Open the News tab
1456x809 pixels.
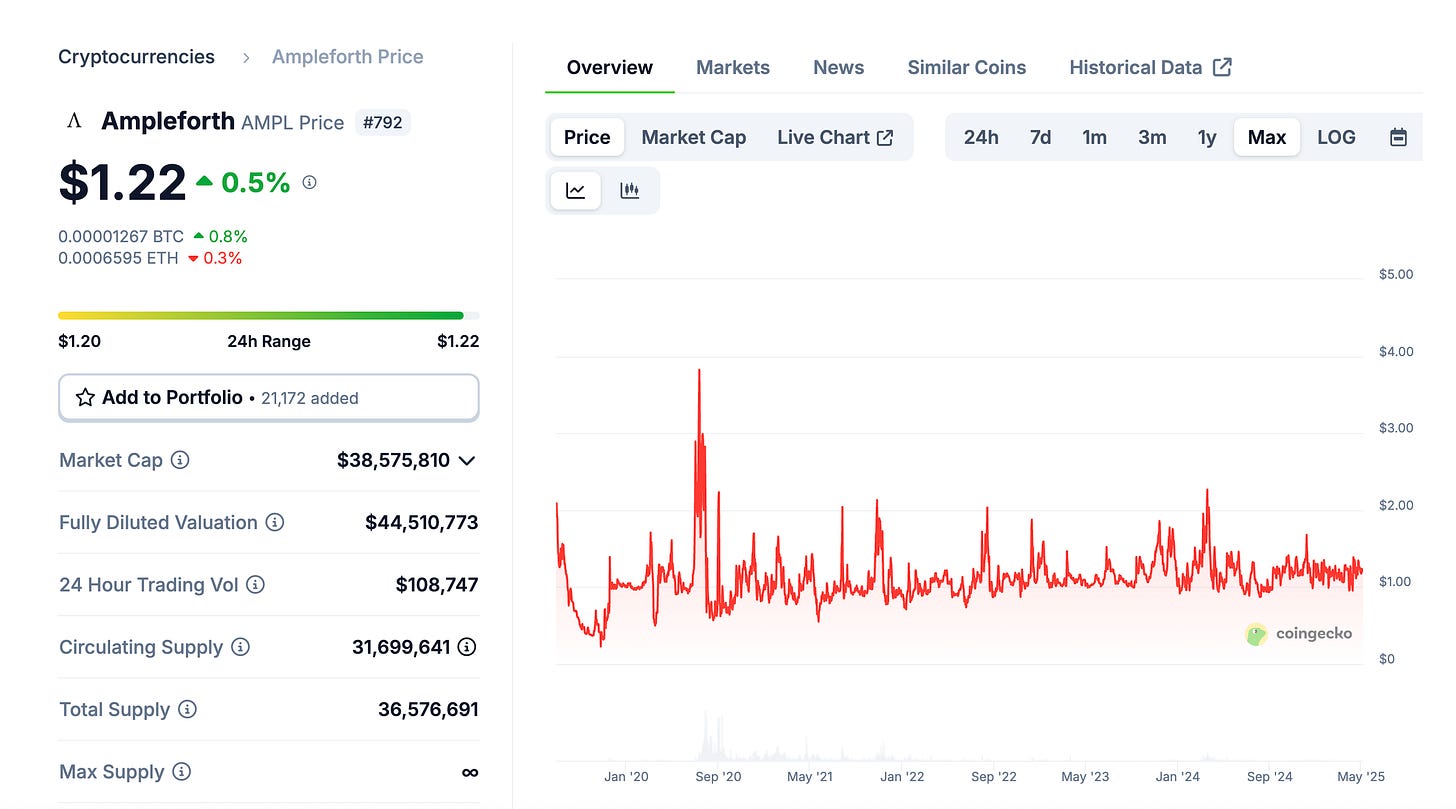[839, 67]
